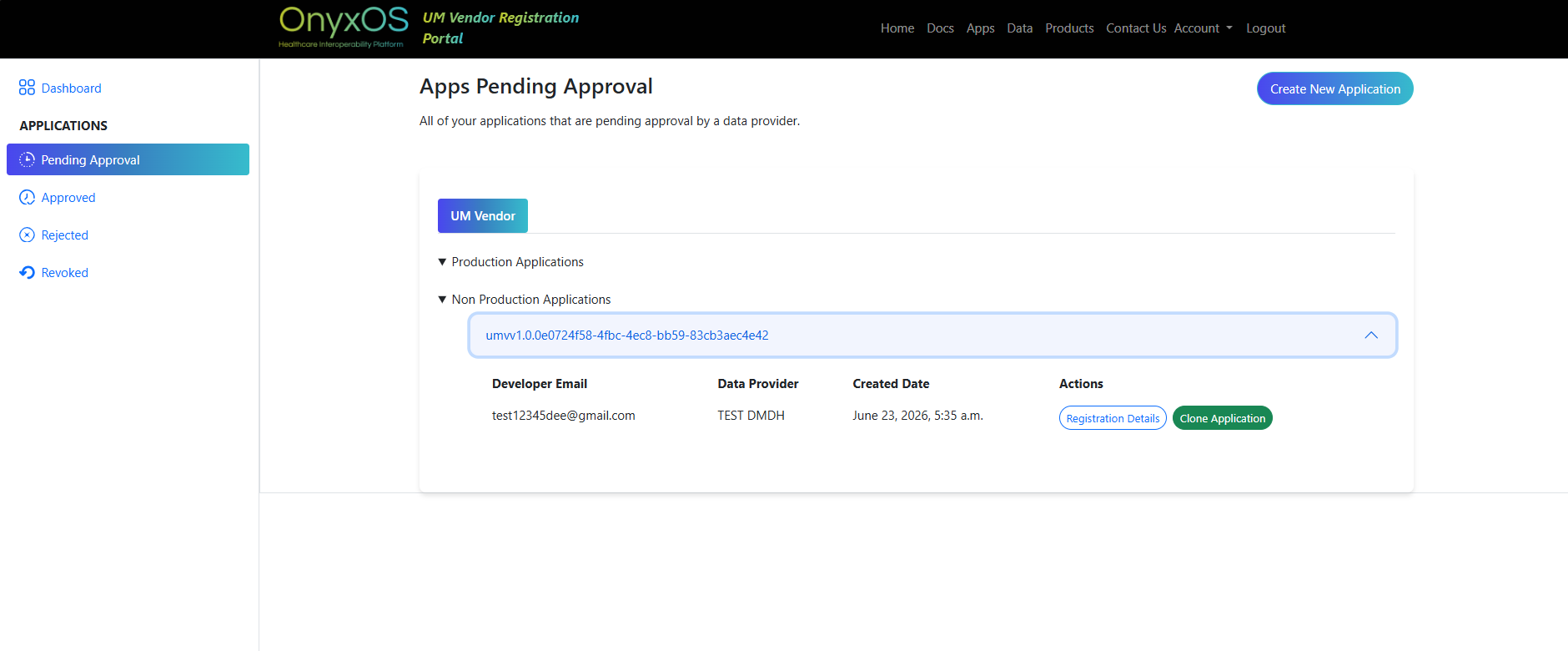Go to Rejected applications
The width and height of the screenshot is (1568, 651).
point(65,235)
